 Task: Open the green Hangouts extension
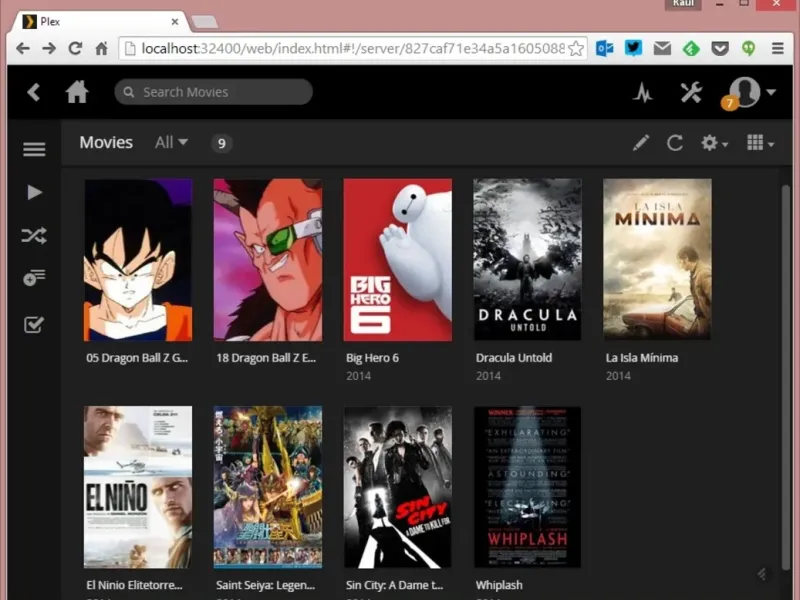748,48
